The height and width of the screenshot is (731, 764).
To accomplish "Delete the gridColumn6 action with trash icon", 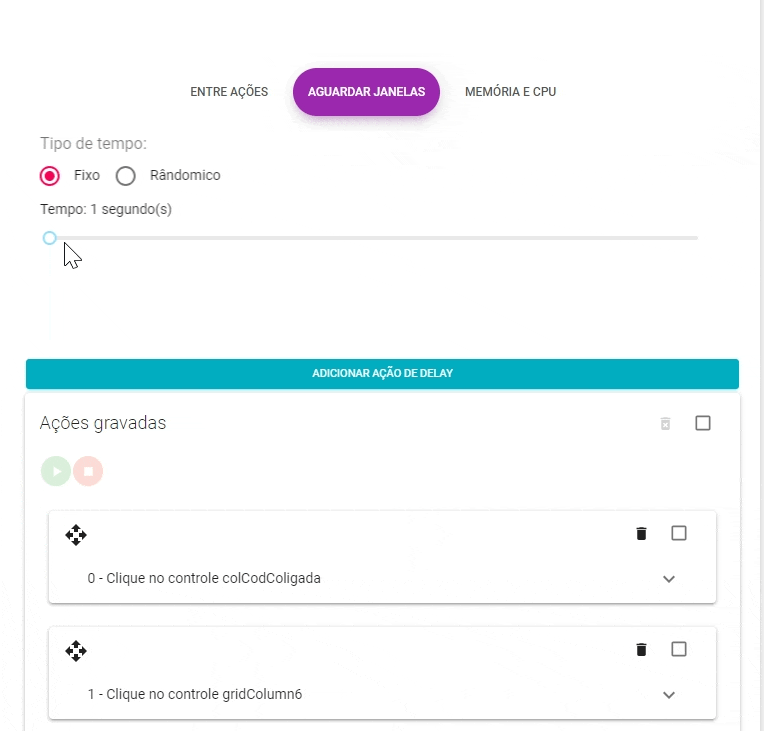I will [641, 650].
